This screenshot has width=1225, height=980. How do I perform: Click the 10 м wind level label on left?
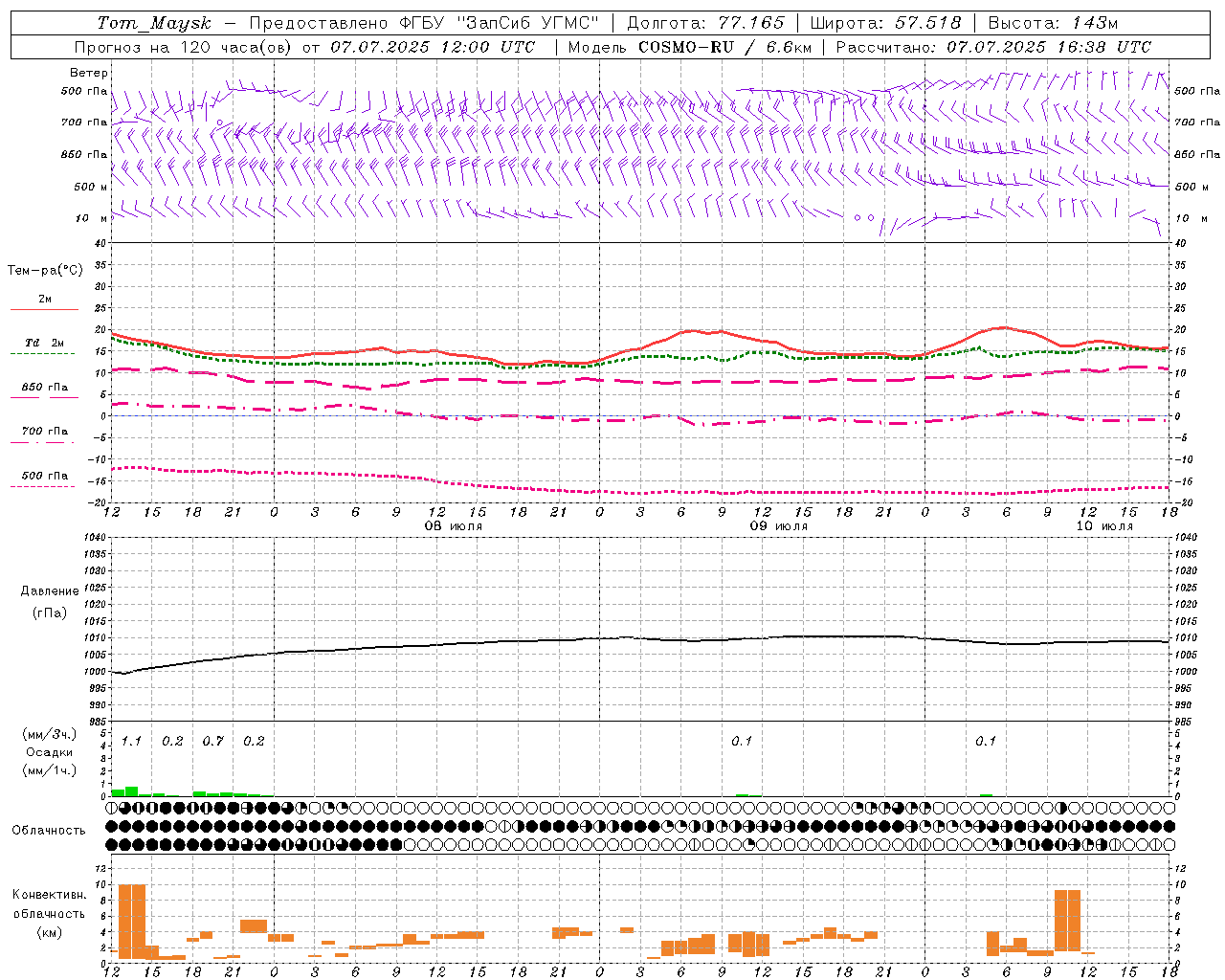(x=91, y=219)
